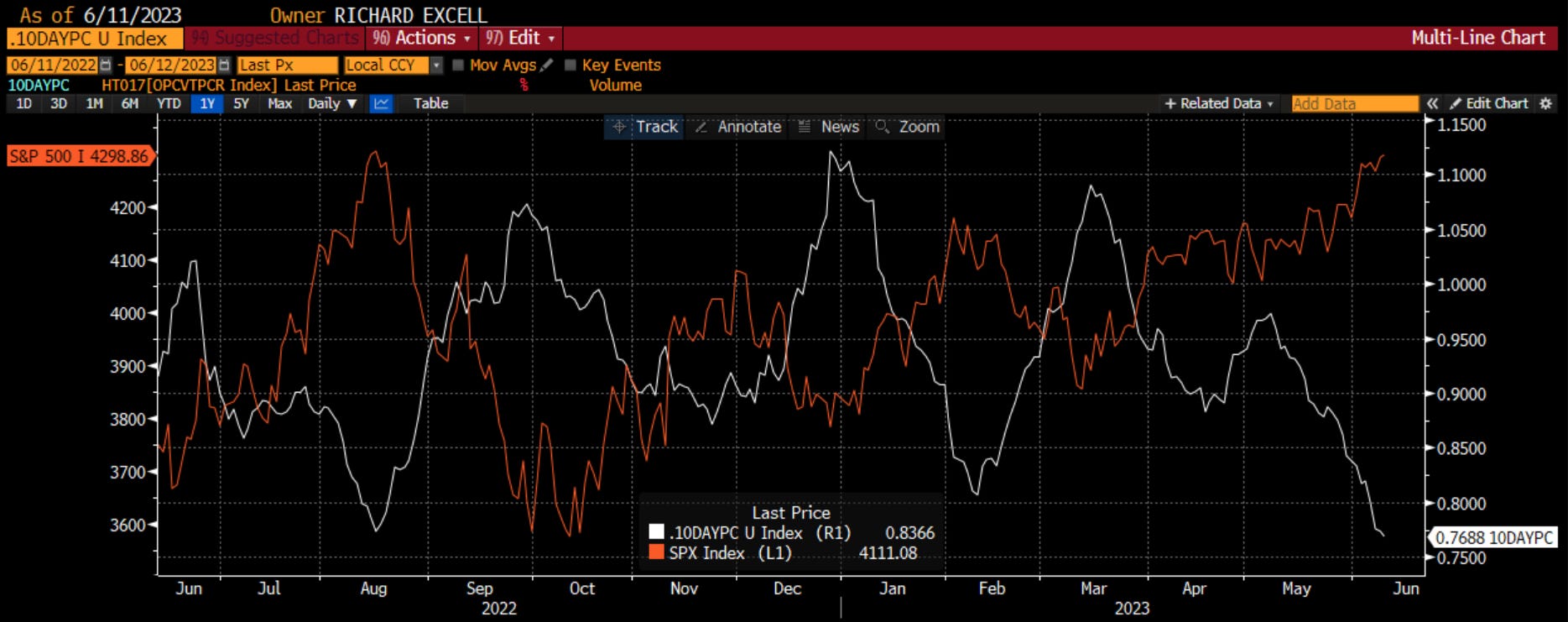This screenshot has width=1568, height=622.
Task: Click the Feb month axis label
Action: click(x=992, y=588)
